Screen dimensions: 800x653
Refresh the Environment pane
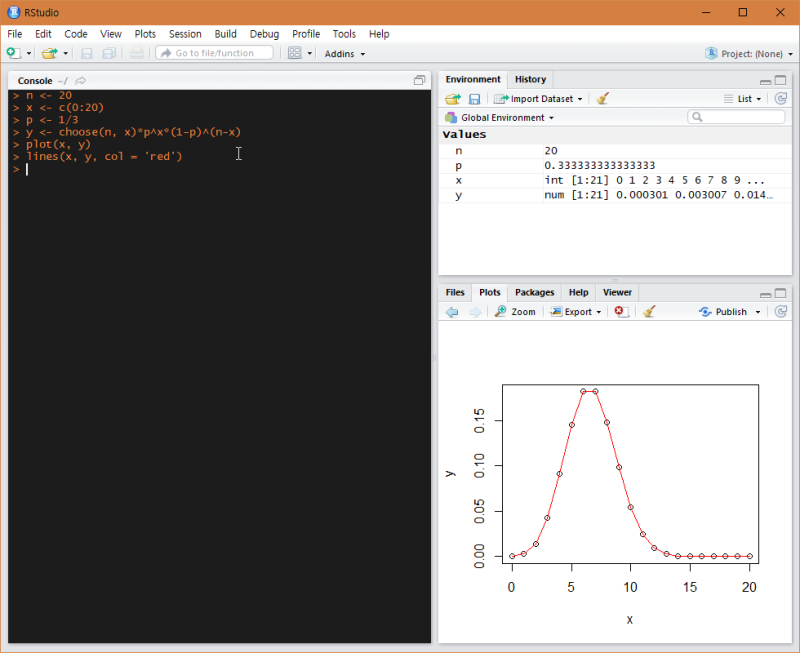point(781,99)
